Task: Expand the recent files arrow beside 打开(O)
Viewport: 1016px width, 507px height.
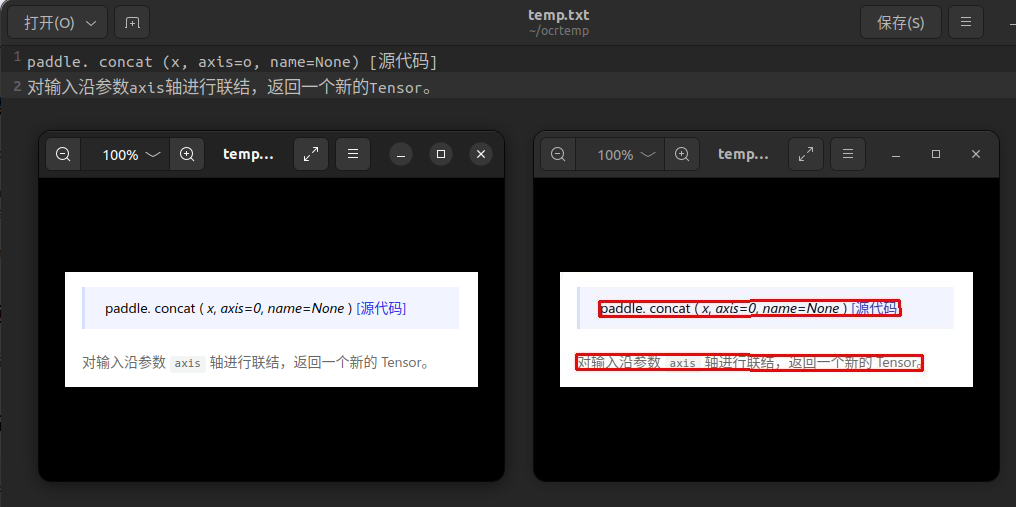Action: [92, 22]
